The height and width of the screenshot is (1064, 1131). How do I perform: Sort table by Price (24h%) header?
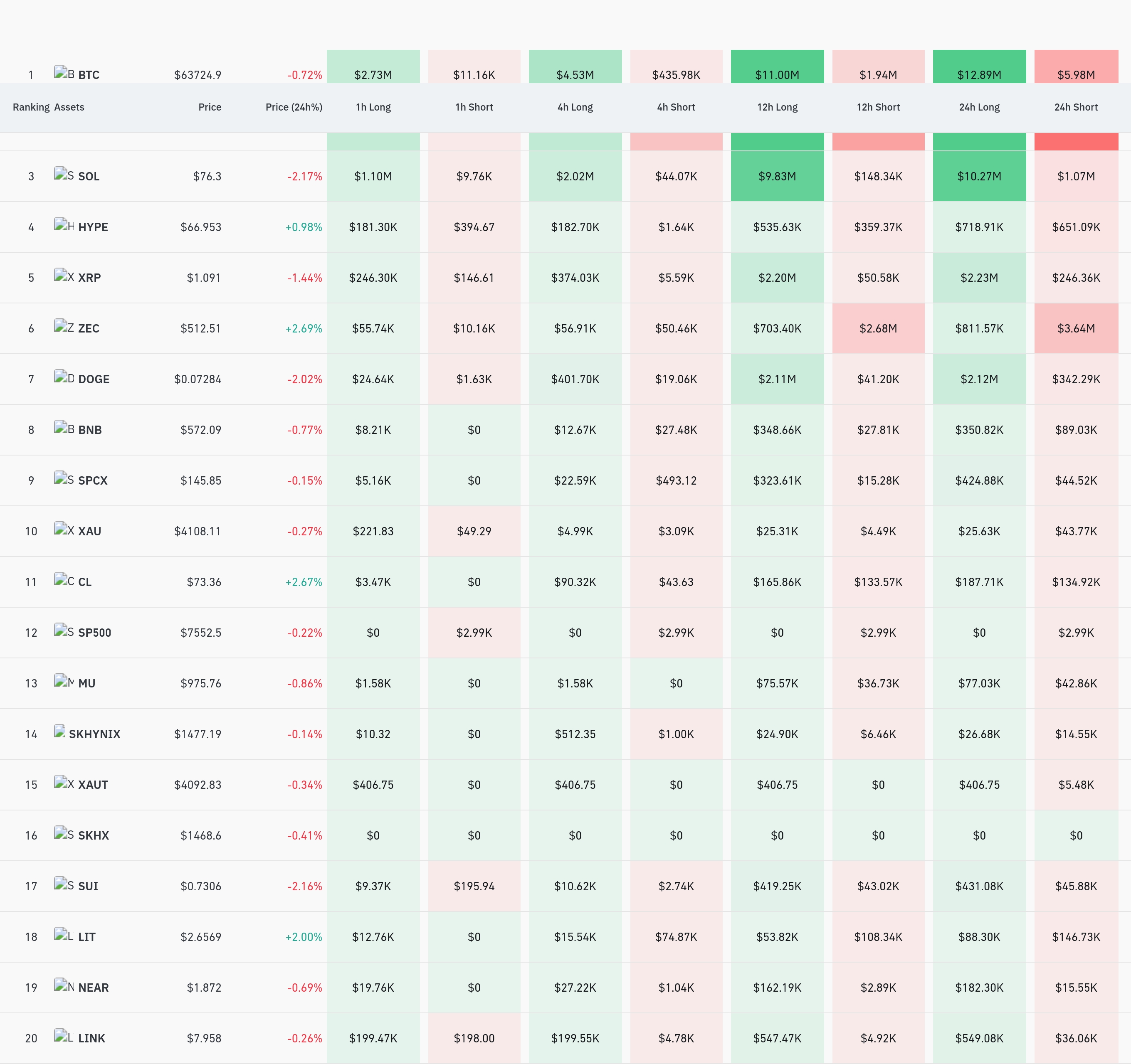[x=294, y=107]
